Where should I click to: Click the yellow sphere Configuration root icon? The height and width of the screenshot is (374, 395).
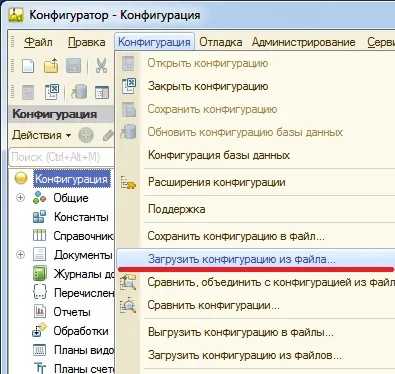(21, 178)
